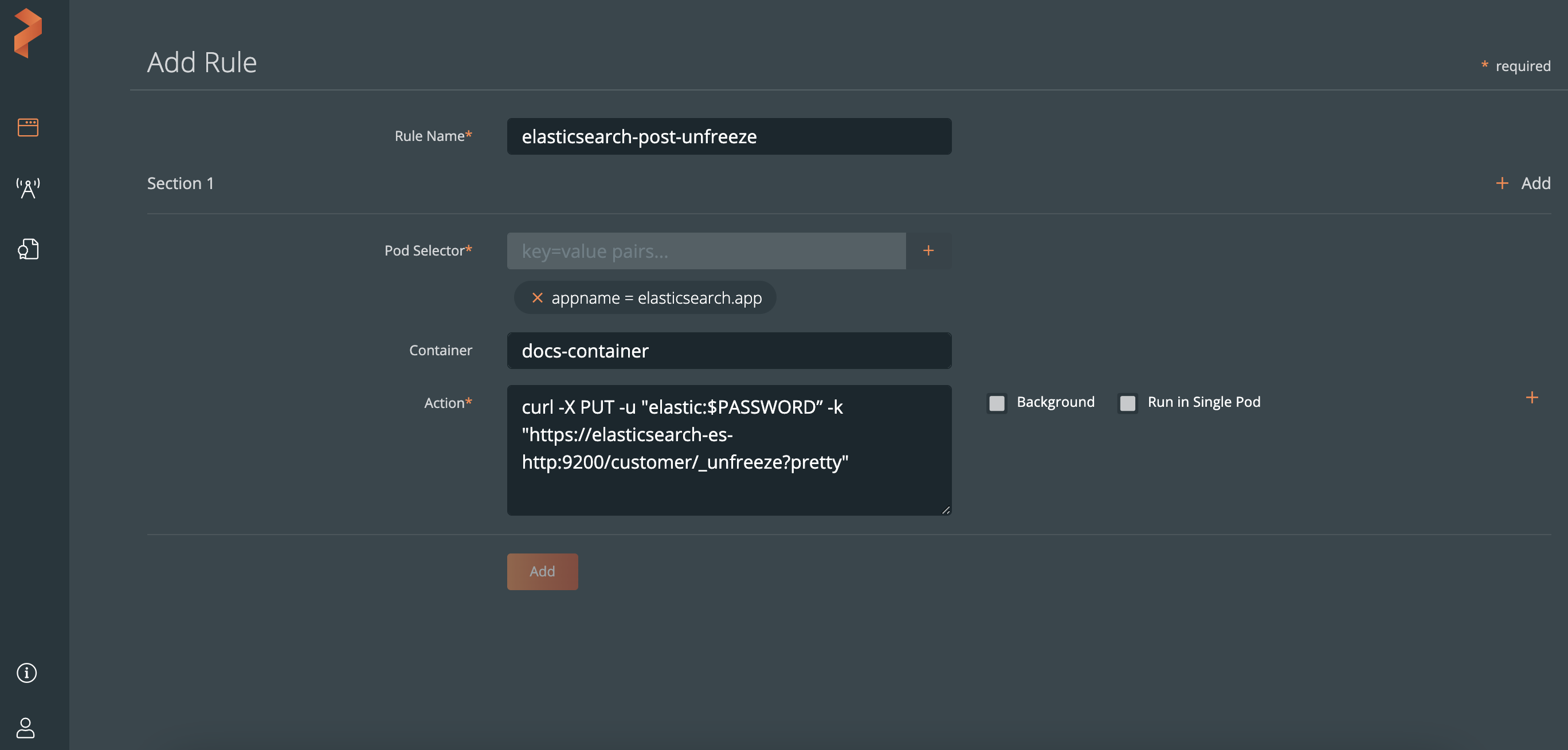The width and height of the screenshot is (1568, 750).
Task: Click Section 1 label heading
Action: tap(180, 183)
